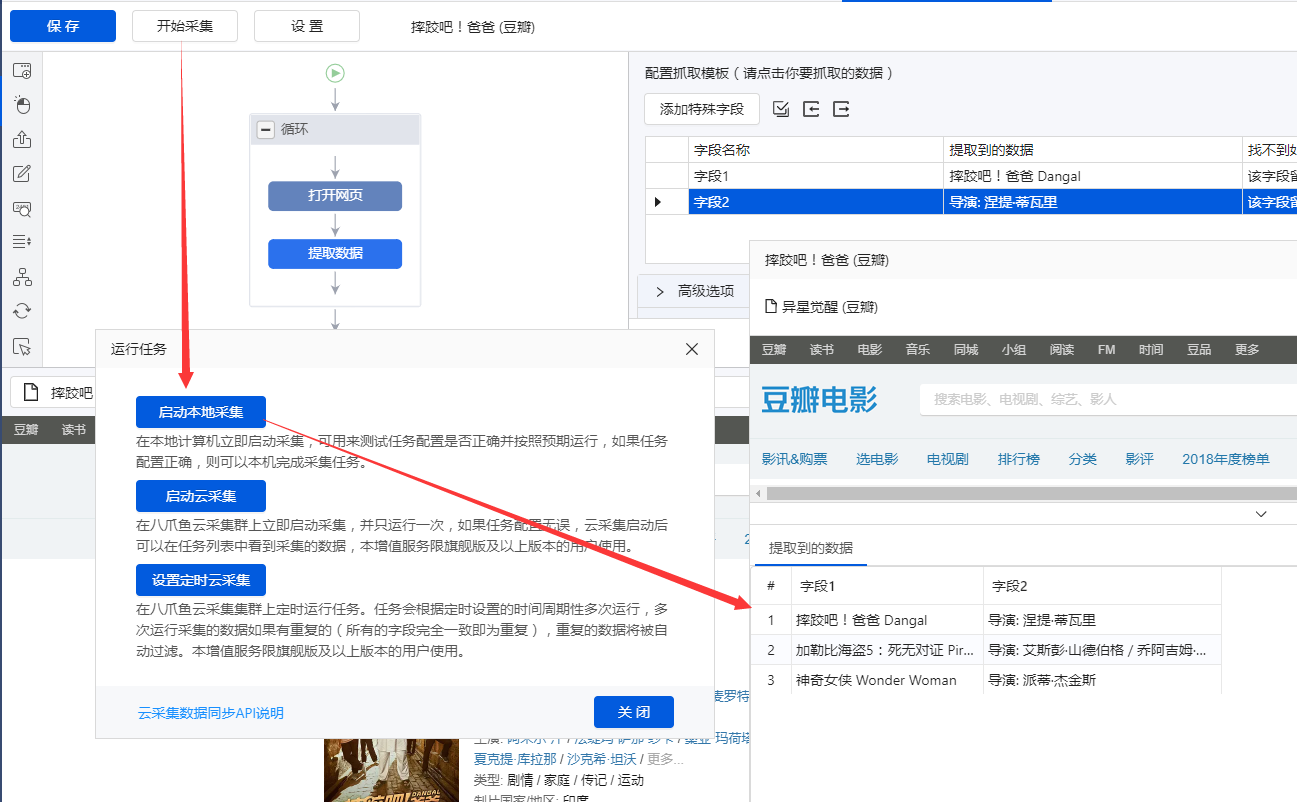The image size is (1297, 802).
Task: Click the export-fields right-arrow icon
Action: 841,109
